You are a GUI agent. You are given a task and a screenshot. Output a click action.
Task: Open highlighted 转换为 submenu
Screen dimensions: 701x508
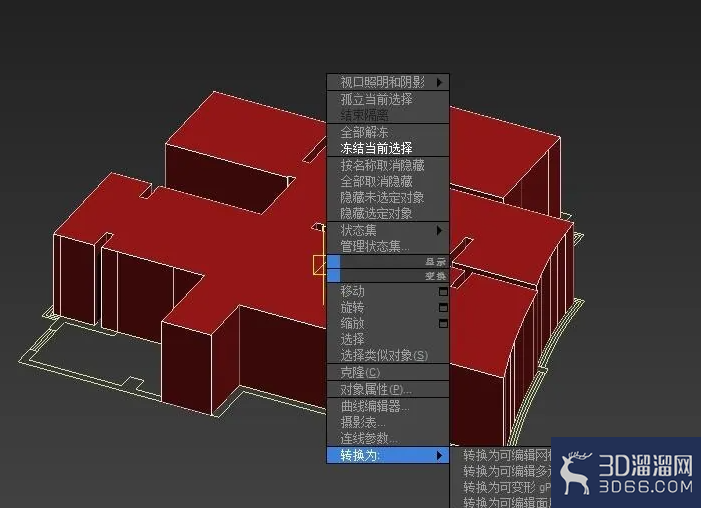[x=388, y=455]
